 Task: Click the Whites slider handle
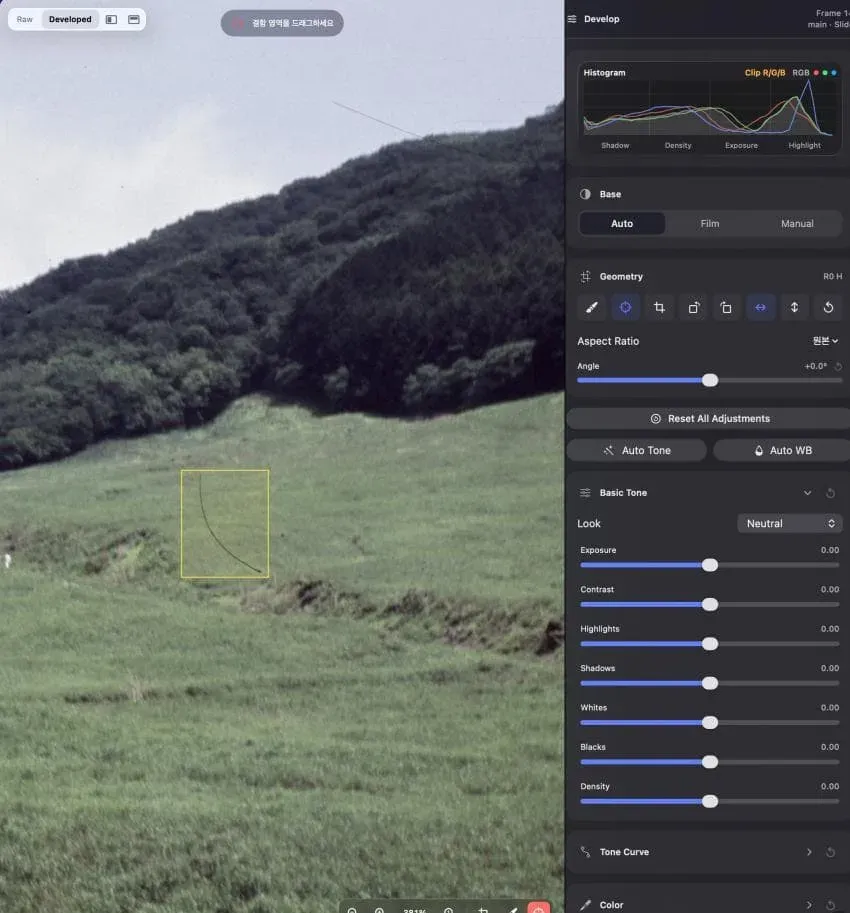click(710, 723)
